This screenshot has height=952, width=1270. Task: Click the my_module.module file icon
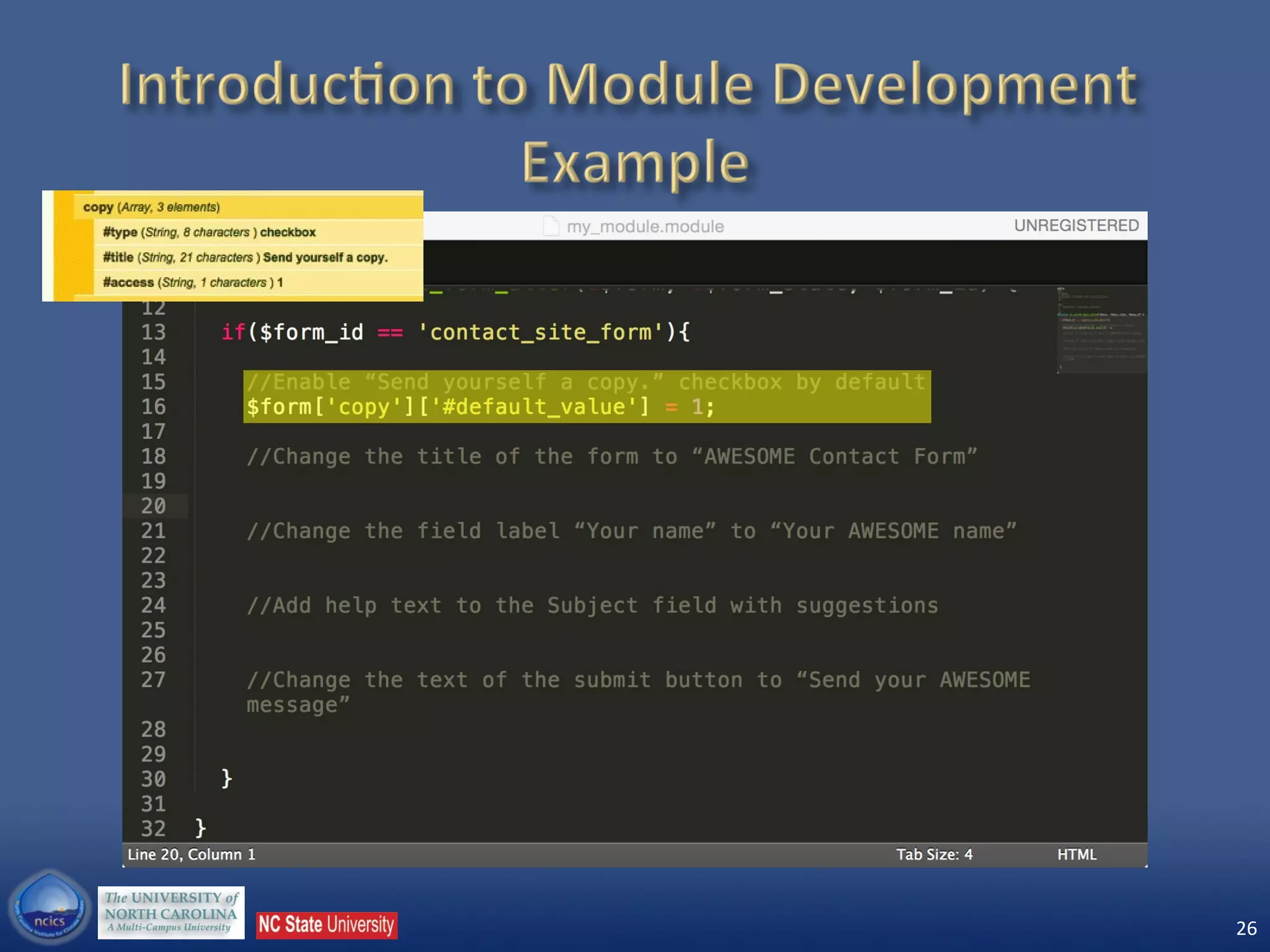(551, 226)
